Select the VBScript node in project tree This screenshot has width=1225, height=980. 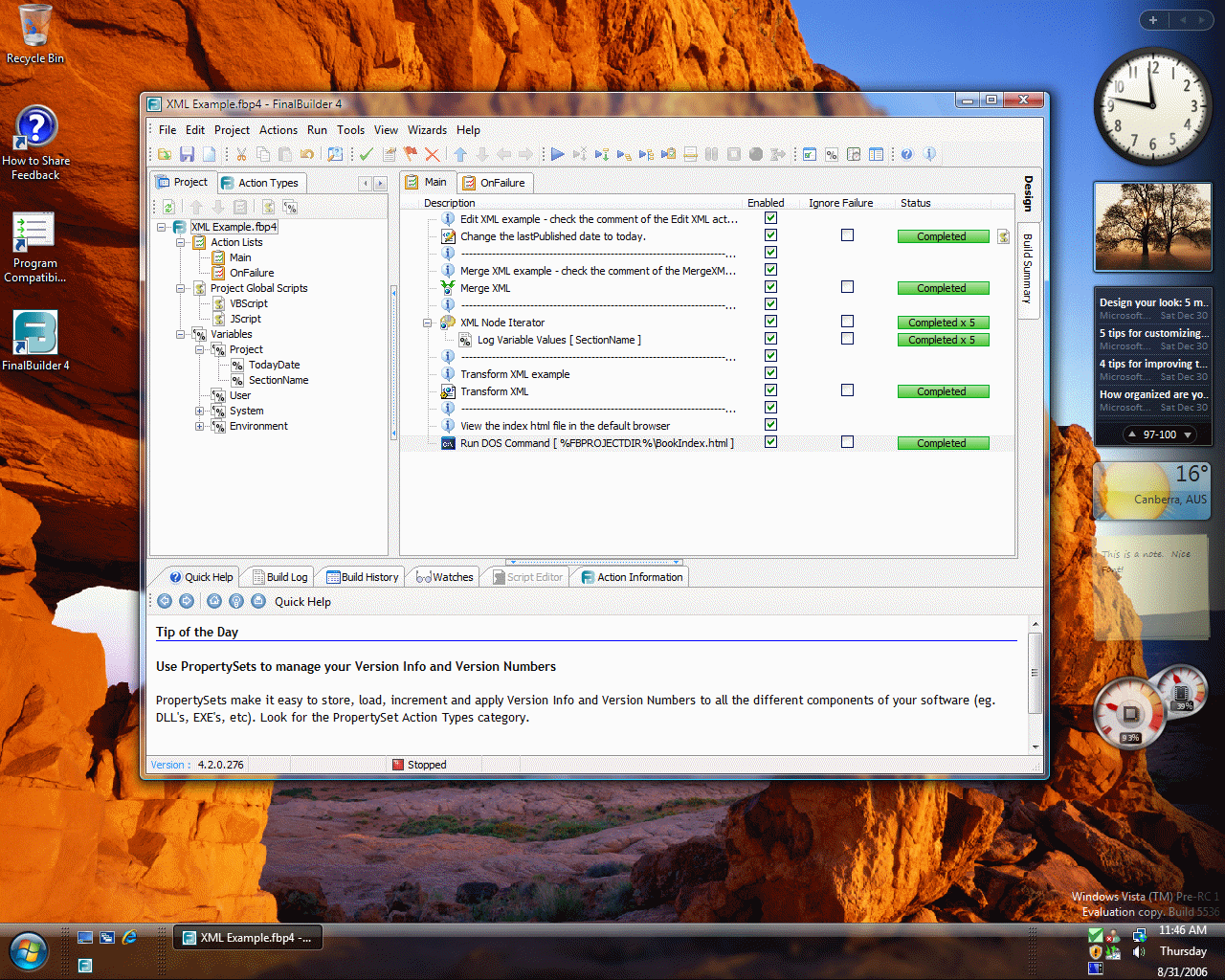(249, 303)
